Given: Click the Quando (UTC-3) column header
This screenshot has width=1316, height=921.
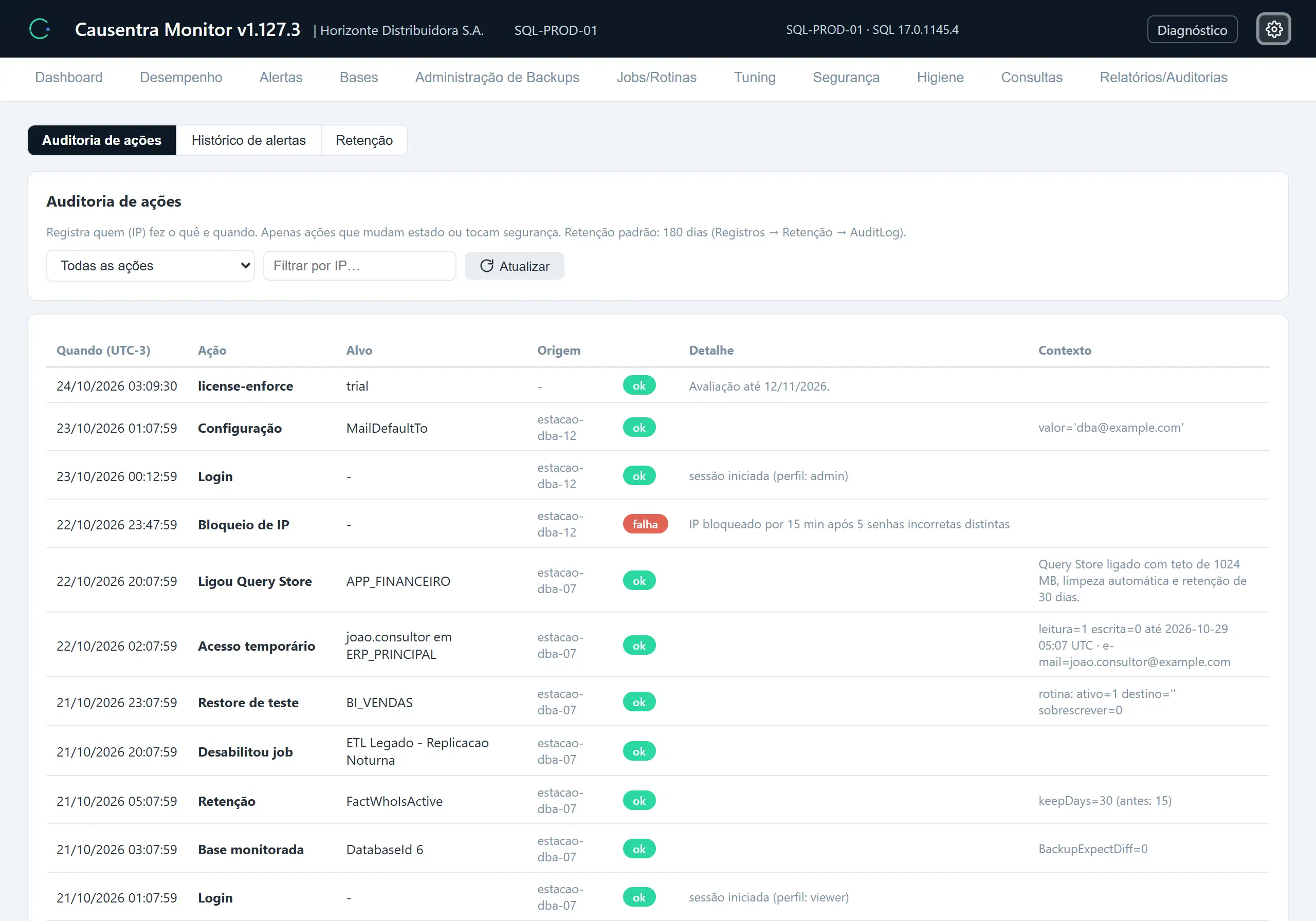Looking at the screenshot, I should click(103, 350).
